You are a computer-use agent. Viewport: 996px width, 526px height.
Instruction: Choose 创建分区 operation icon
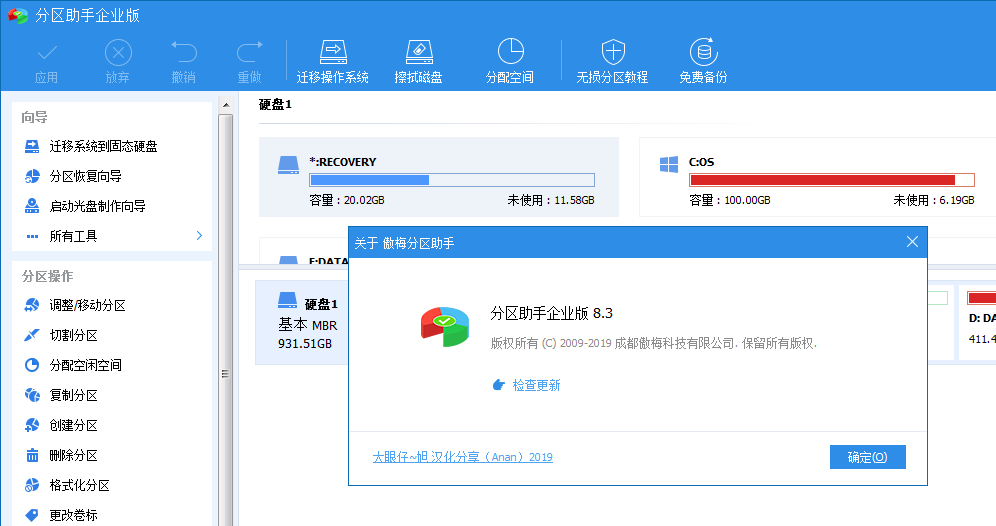point(32,425)
